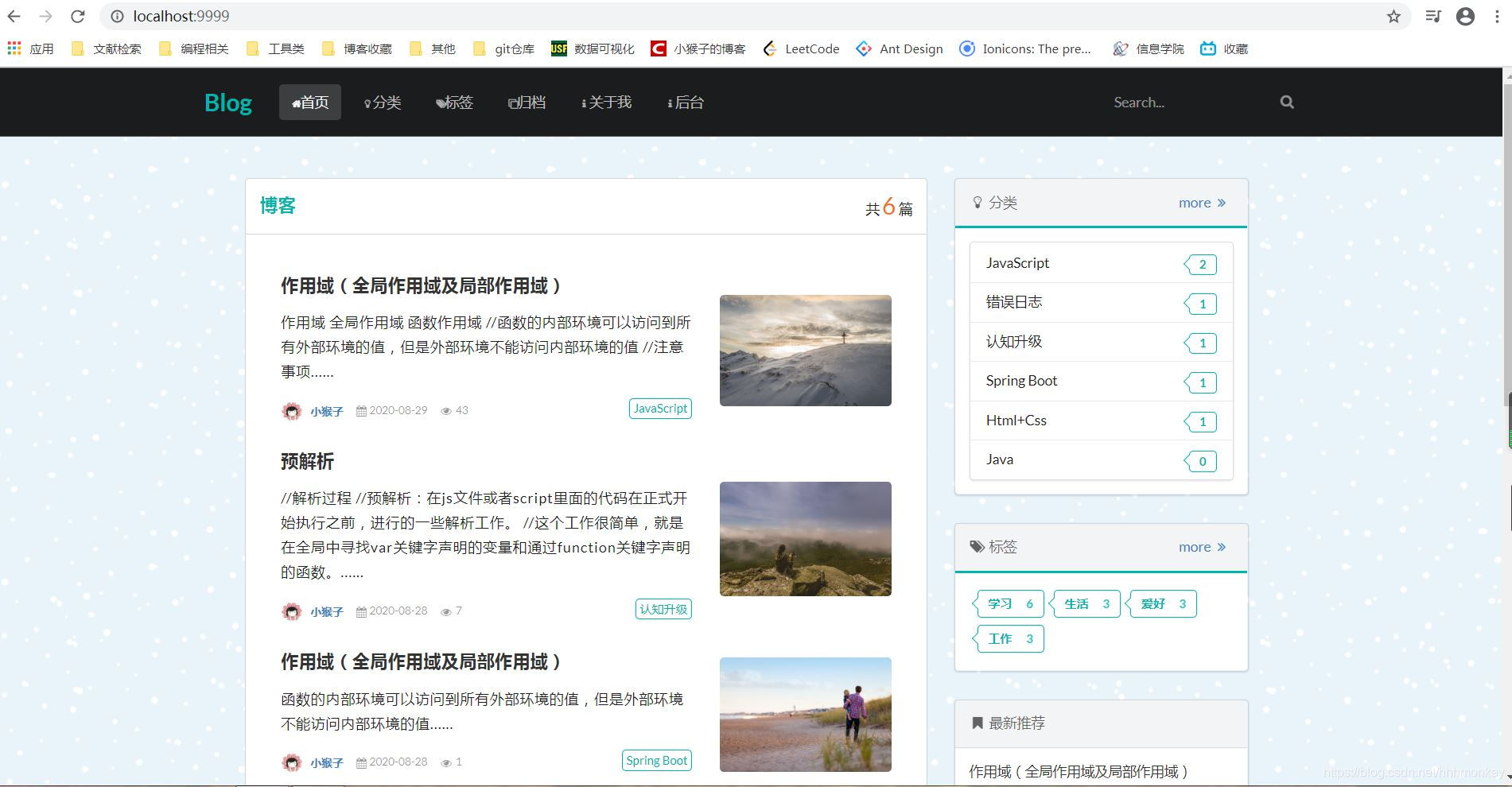This screenshot has width=1512, height=787.
Task: Click the Blog logo
Action: (227, 102)
